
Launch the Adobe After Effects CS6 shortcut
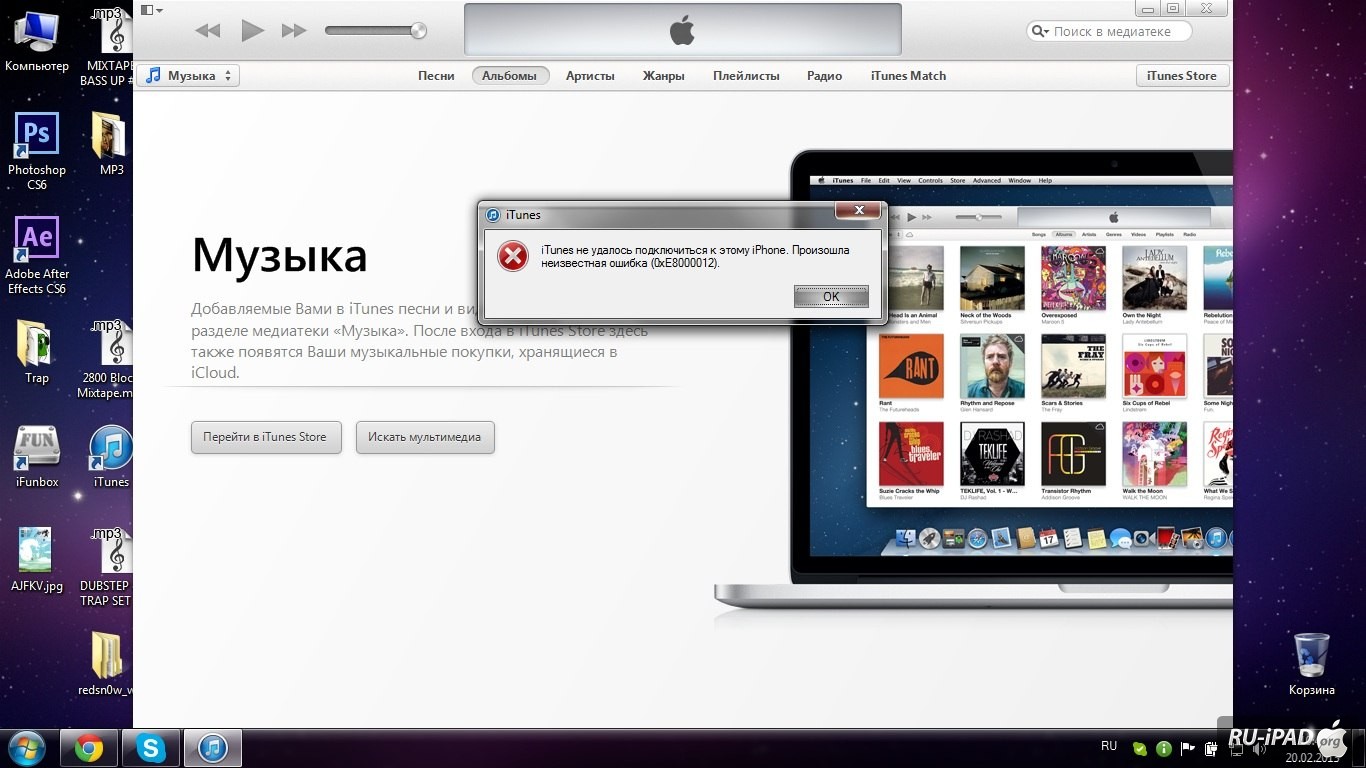(x=37, y=255)
